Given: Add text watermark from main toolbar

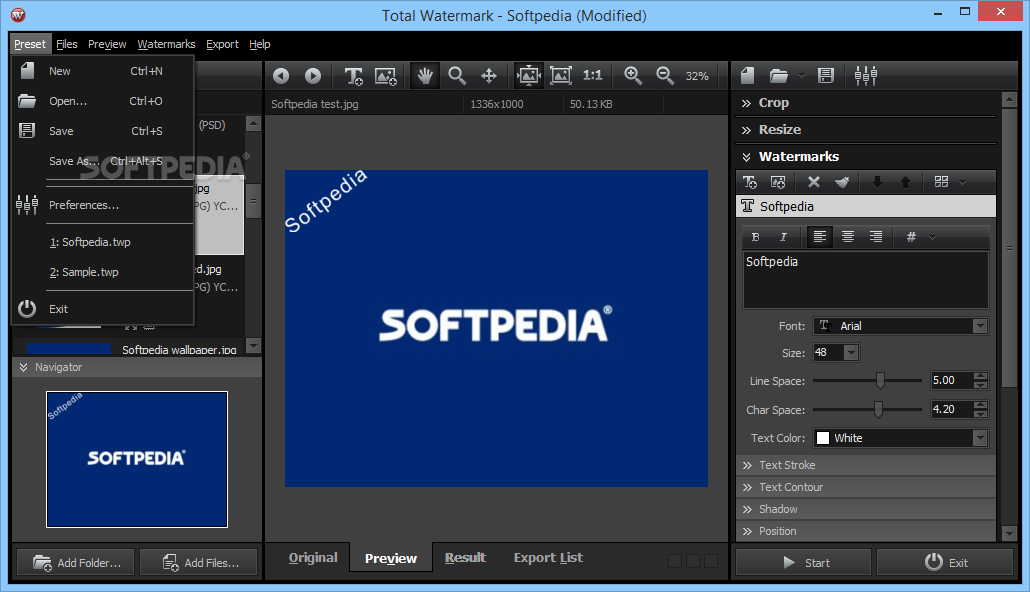Looking at the screenshot, I should [353, 76].
